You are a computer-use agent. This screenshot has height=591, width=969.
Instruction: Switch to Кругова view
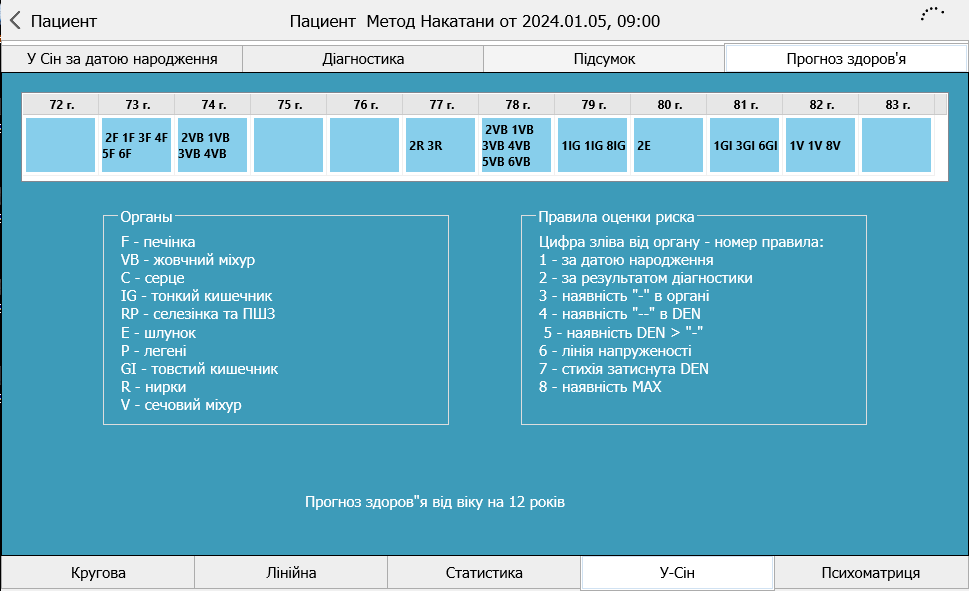point(98,573)
